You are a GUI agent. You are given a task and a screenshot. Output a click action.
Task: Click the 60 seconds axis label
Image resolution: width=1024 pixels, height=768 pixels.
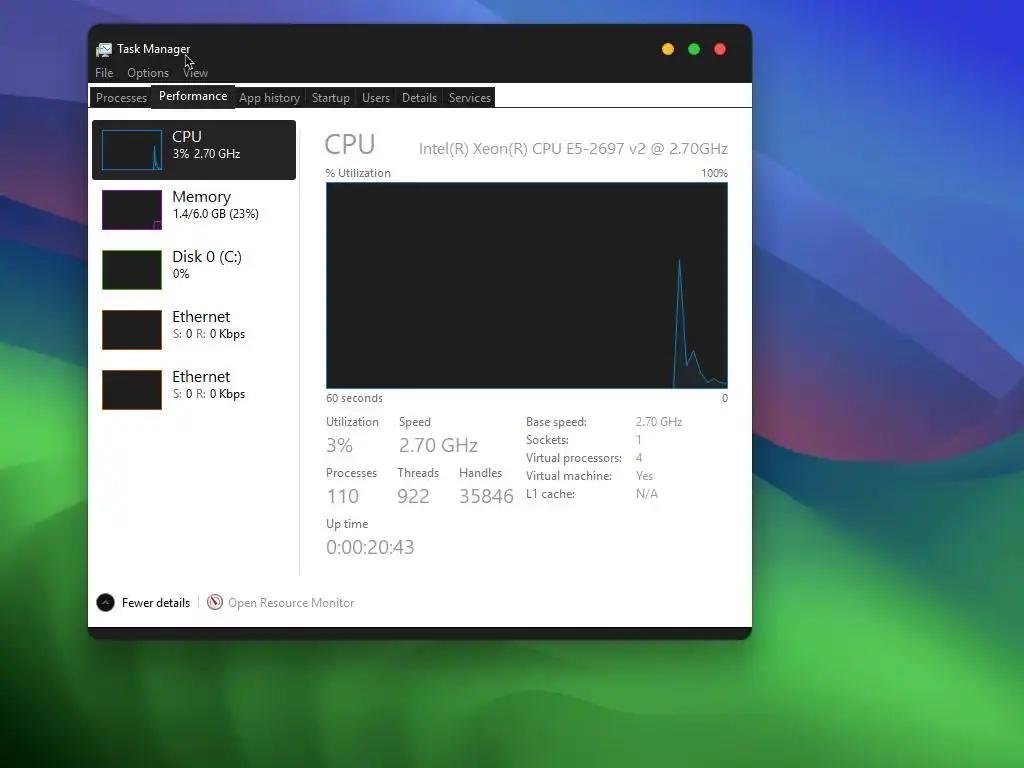click(x=355, y=398)
